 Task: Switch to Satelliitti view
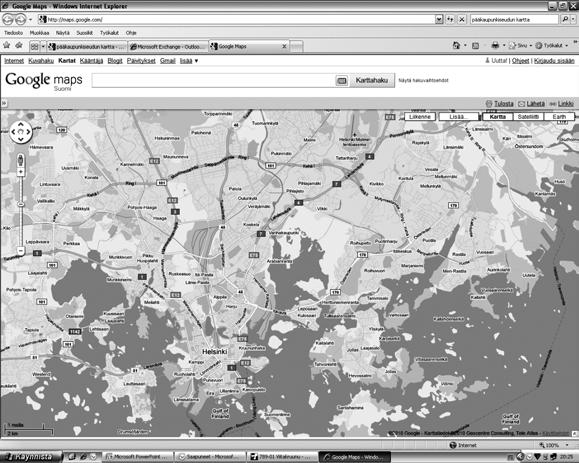click(x=528, y=117)
